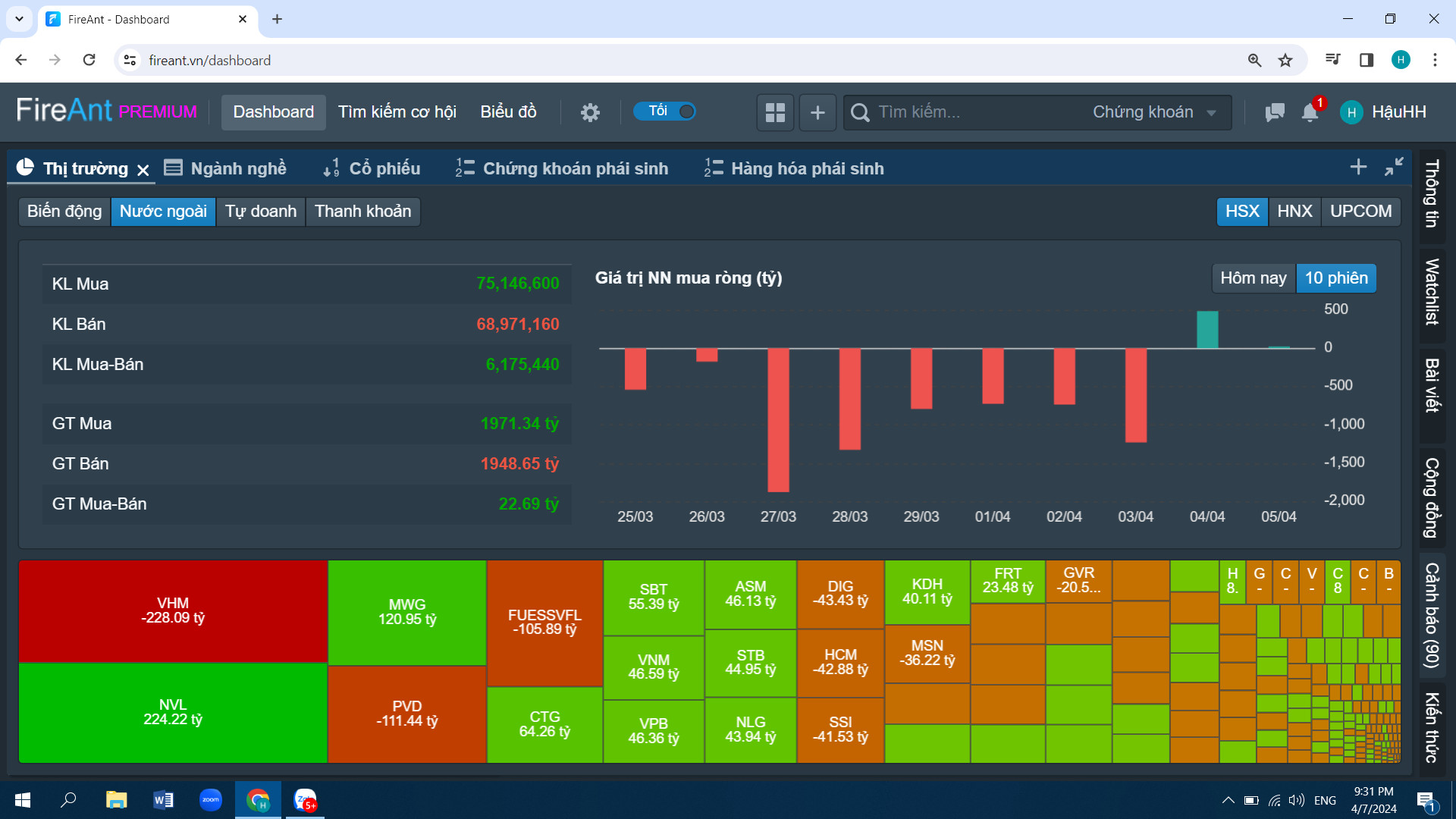
Task: Expand the Cảnh báo (90) side panel
Action: pyautogui.click(x=1432, y=615)
